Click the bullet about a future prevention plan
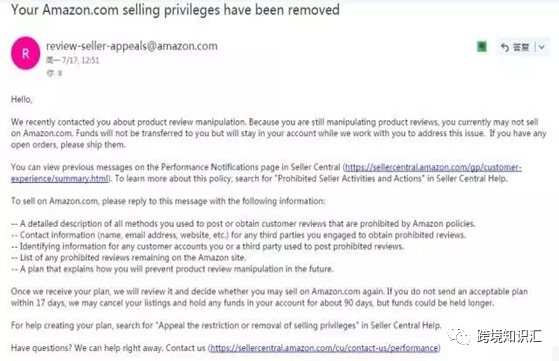Image resolution: width=559 pixels, height=361 pixels. tap(172, 269)
